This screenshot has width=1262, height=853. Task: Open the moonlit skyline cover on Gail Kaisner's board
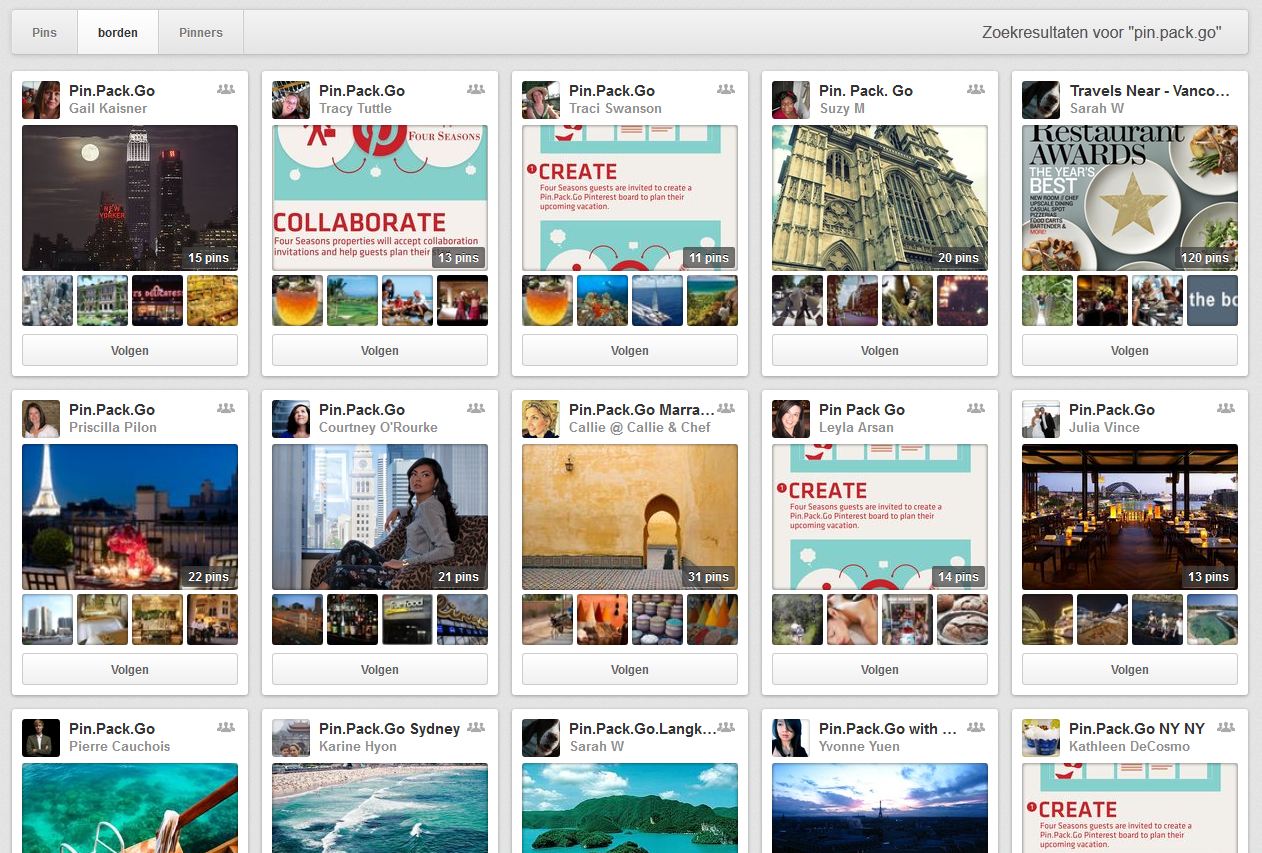coord(130,198)
